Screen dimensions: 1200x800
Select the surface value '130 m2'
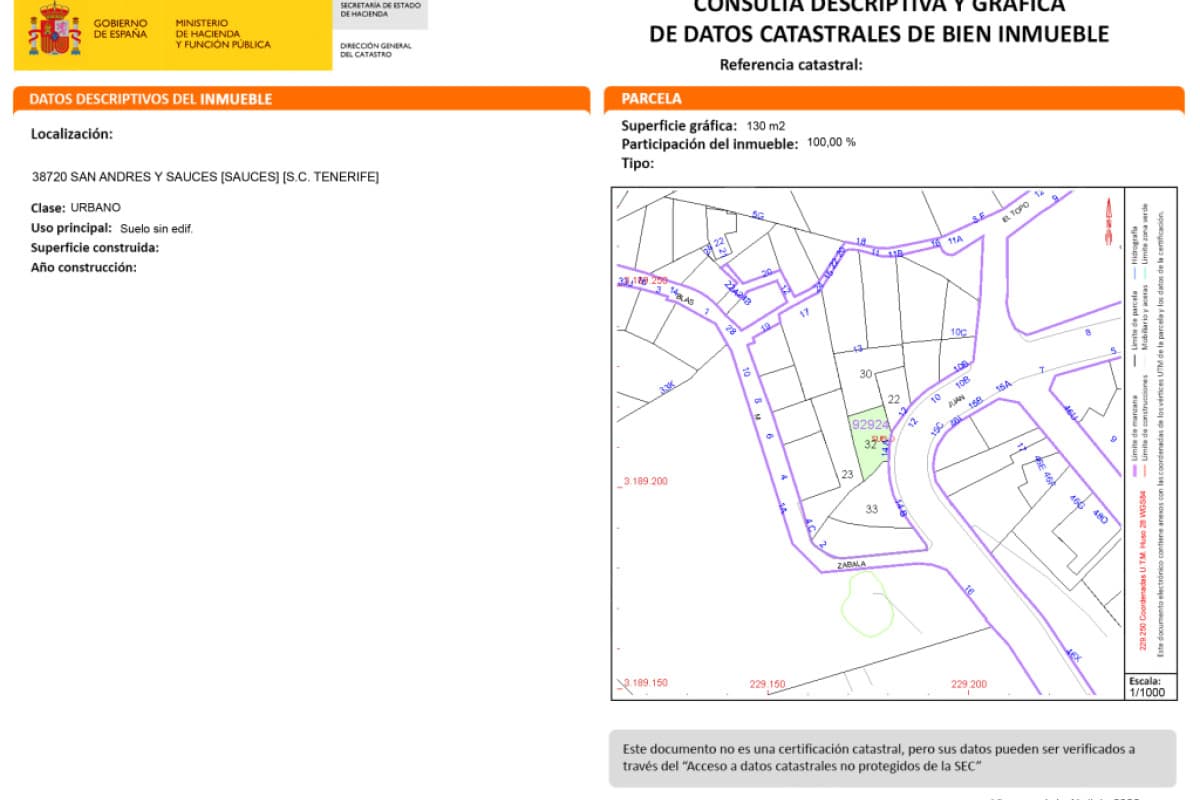point(766,126)
